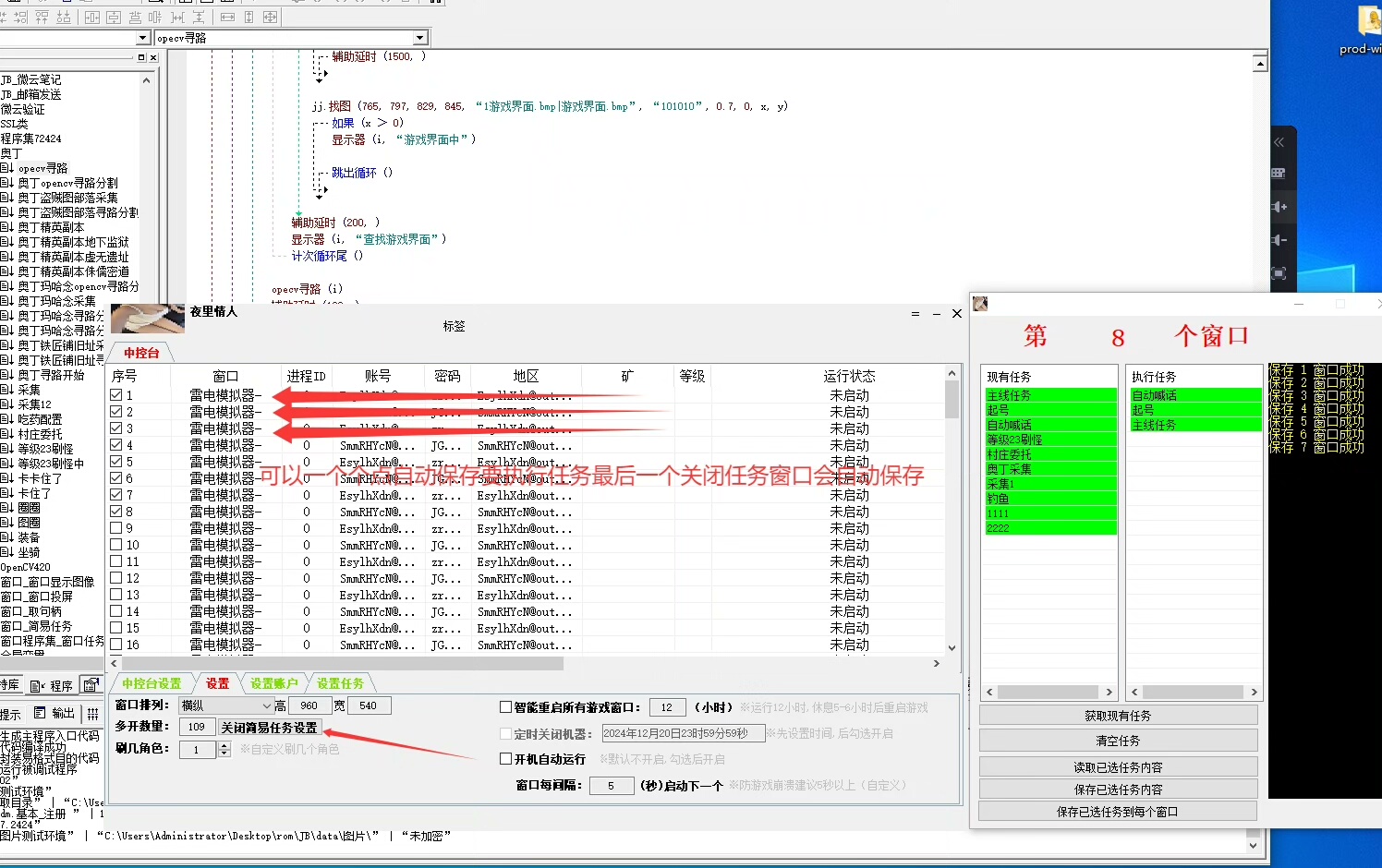The height and width of the screenshot is (868, 1382).
Task: Collapse the side toolbar with double-chevron icon
Action: [1279, 142]
